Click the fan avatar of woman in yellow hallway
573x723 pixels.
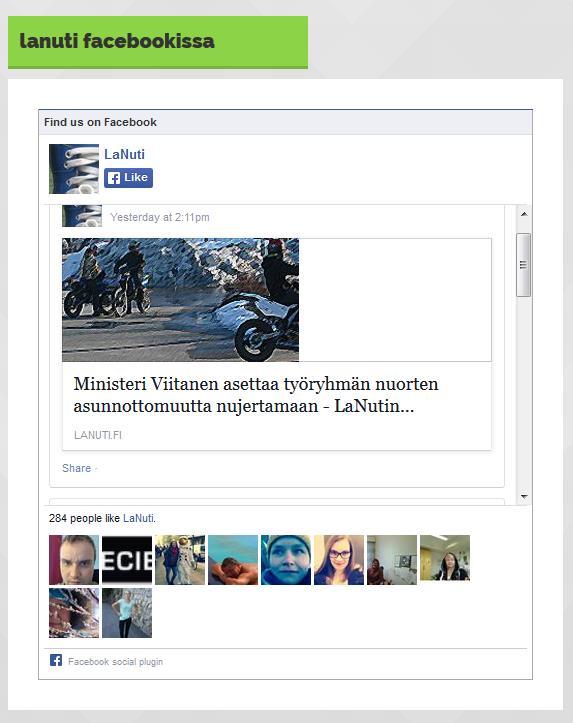click(445, 558)
